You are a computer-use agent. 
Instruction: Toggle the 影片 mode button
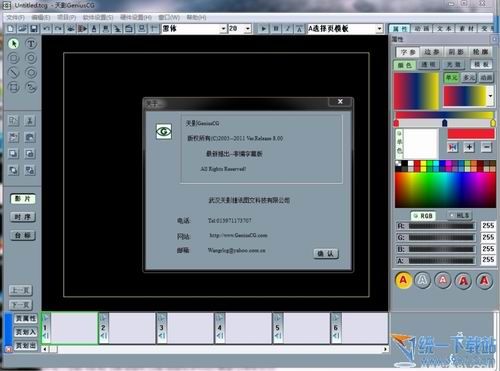click(x=23, y=199)
